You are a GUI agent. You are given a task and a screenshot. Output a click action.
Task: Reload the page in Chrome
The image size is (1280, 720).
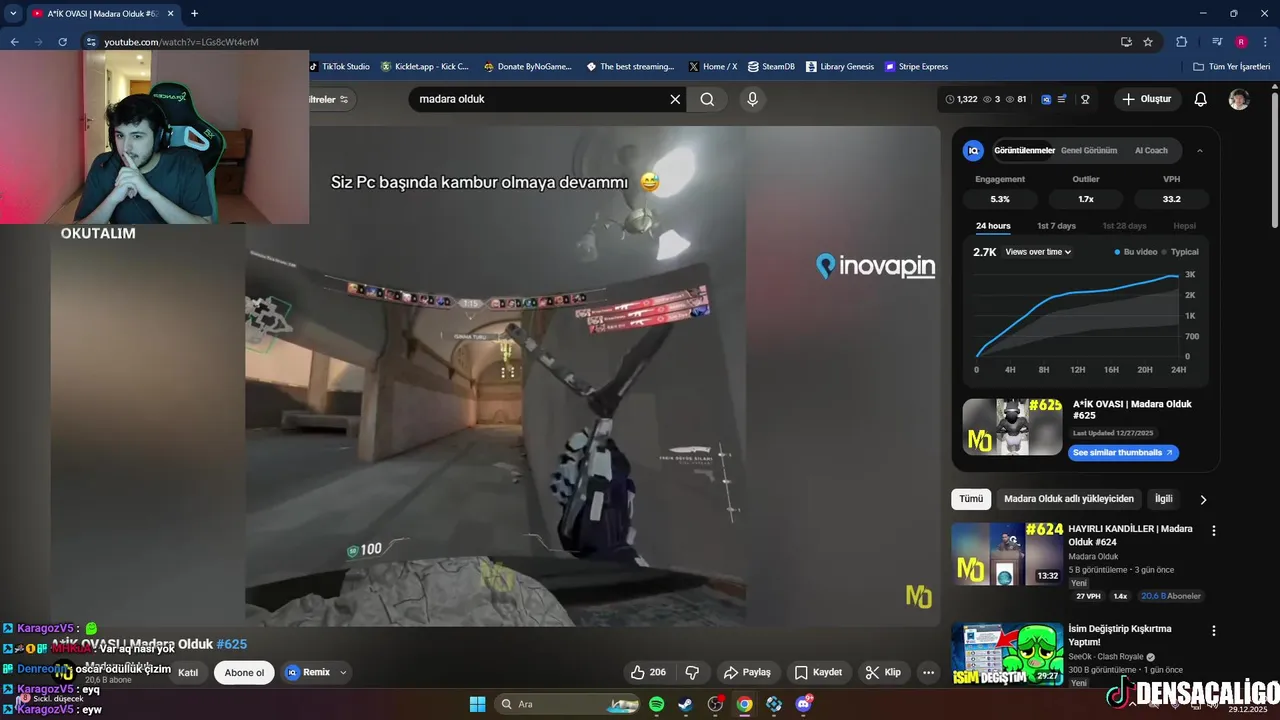point(62,42)
